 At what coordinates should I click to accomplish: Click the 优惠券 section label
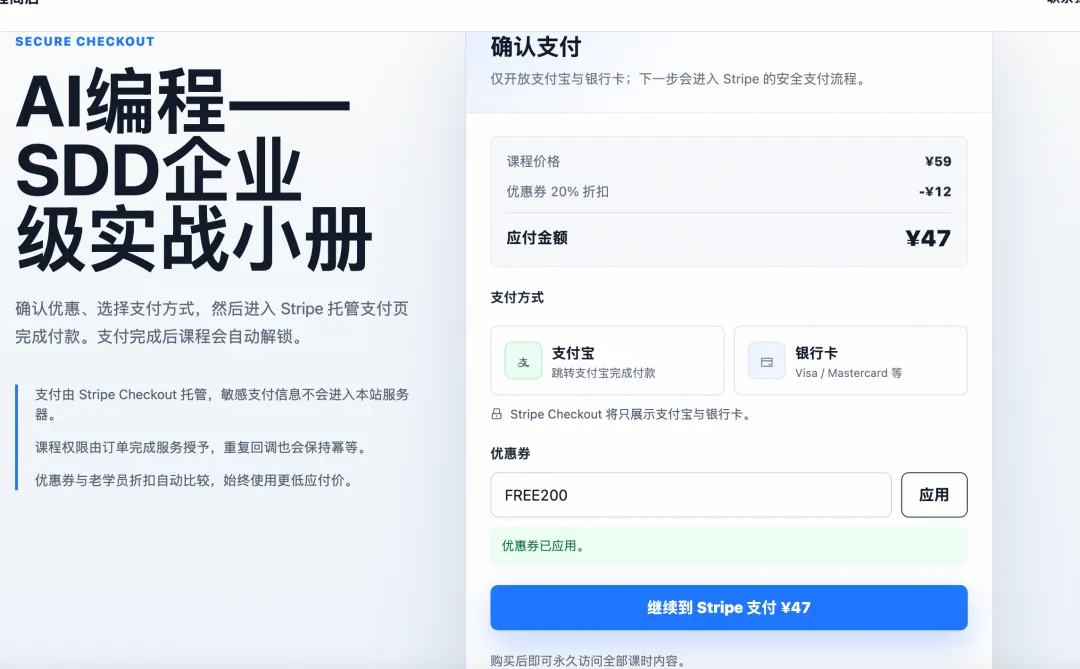pos(510,453)
